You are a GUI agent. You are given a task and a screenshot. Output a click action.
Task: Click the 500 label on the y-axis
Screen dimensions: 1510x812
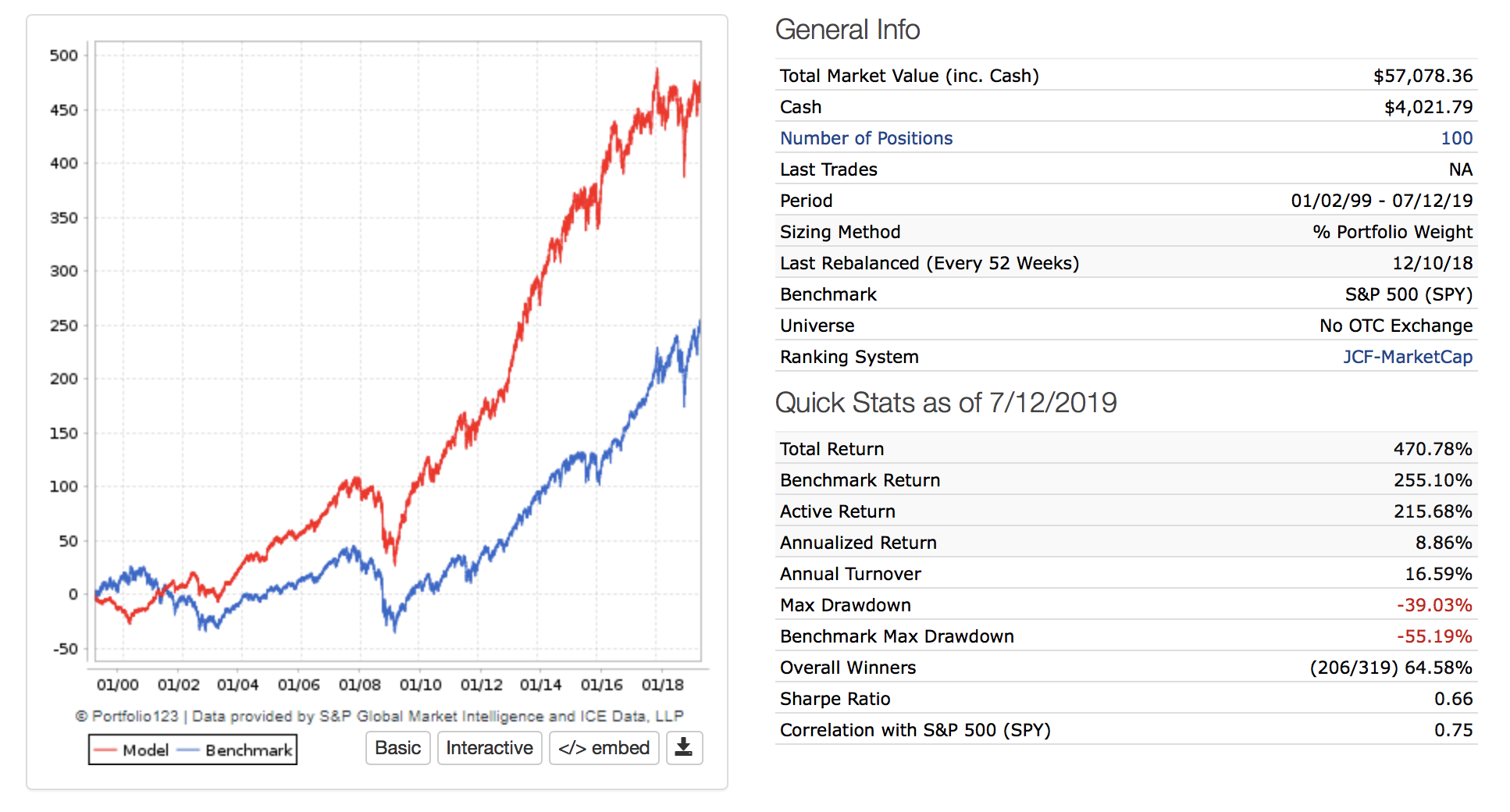[63, 55]
